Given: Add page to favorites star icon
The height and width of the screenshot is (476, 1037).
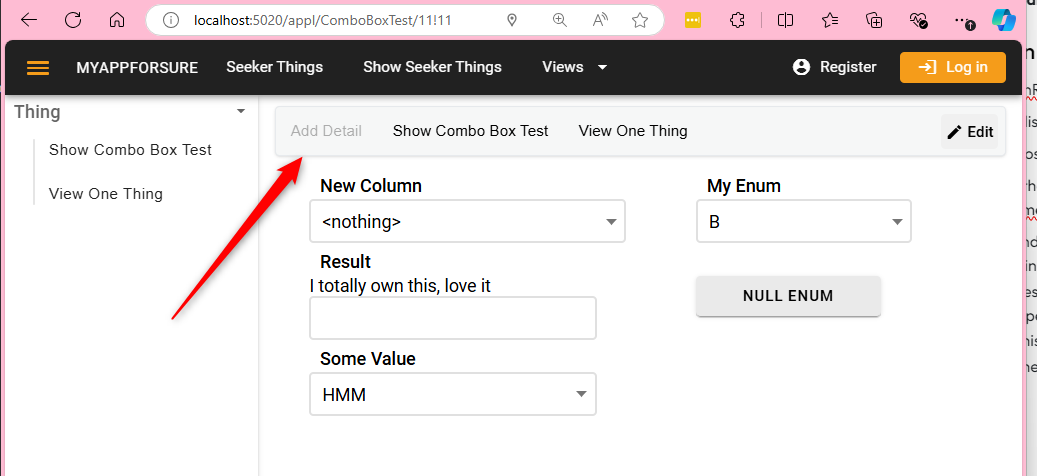Looking at the screenshot, I should [x=640, y=20].
